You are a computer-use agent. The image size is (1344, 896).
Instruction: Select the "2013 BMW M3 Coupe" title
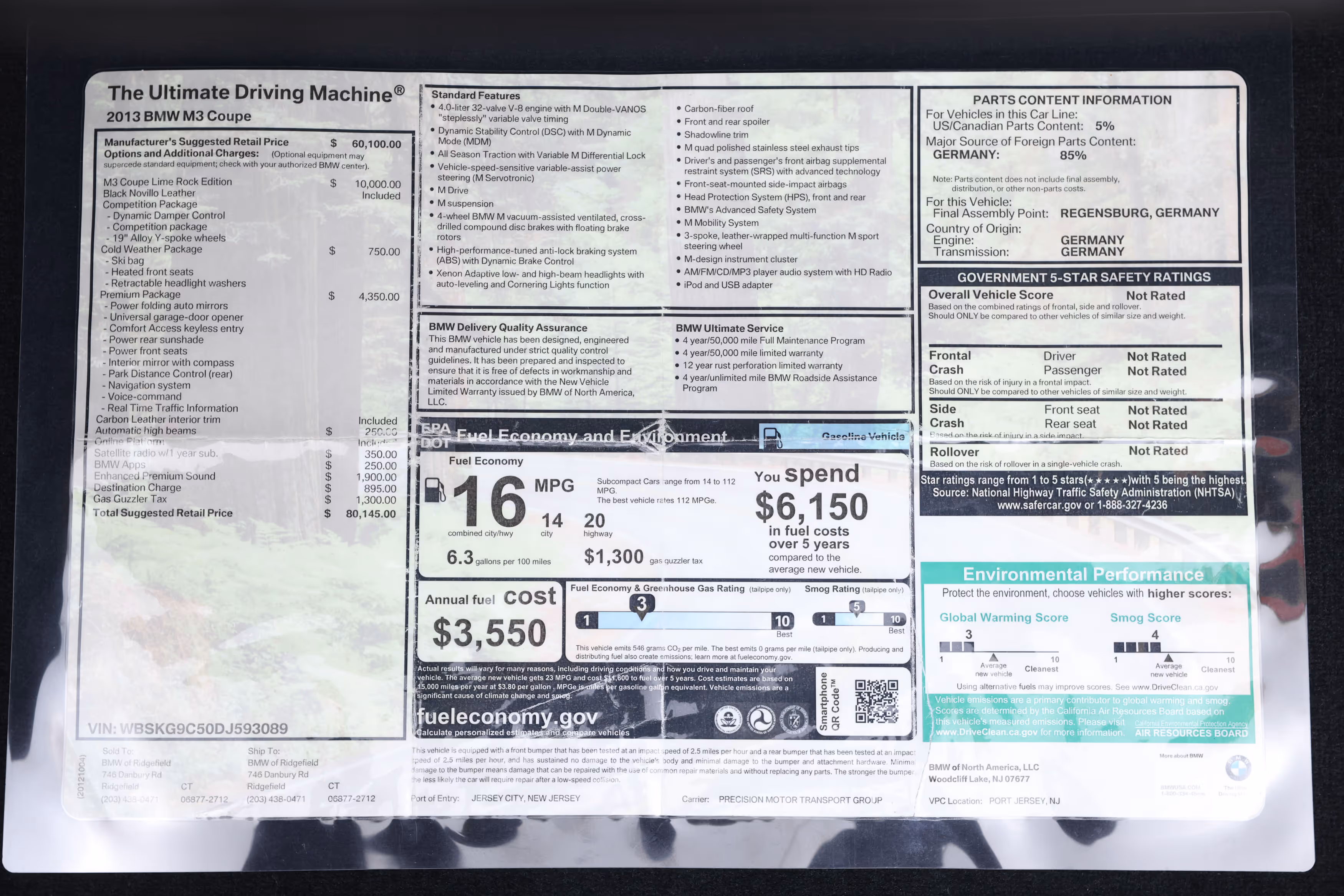coord(179,116)
